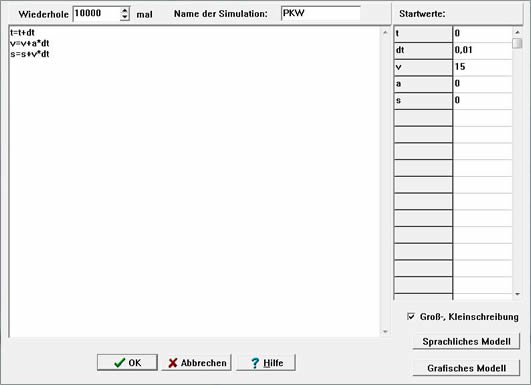Viewport: 531px width, 385px height.
Task: Select the equation line v=v+a*dt
Action: pos(30,43)
